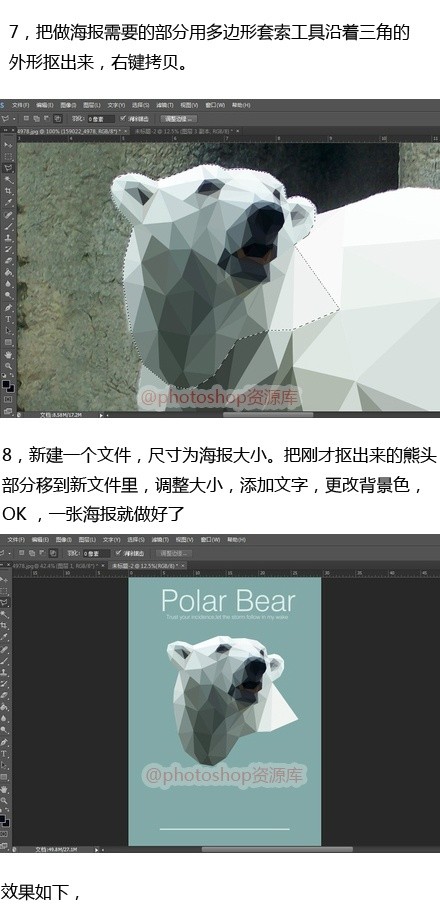Enable intersect-with-selection mode above the bear photo
Image resolution: width=440 pixels, height=922 pixels.
coord(58,118)
